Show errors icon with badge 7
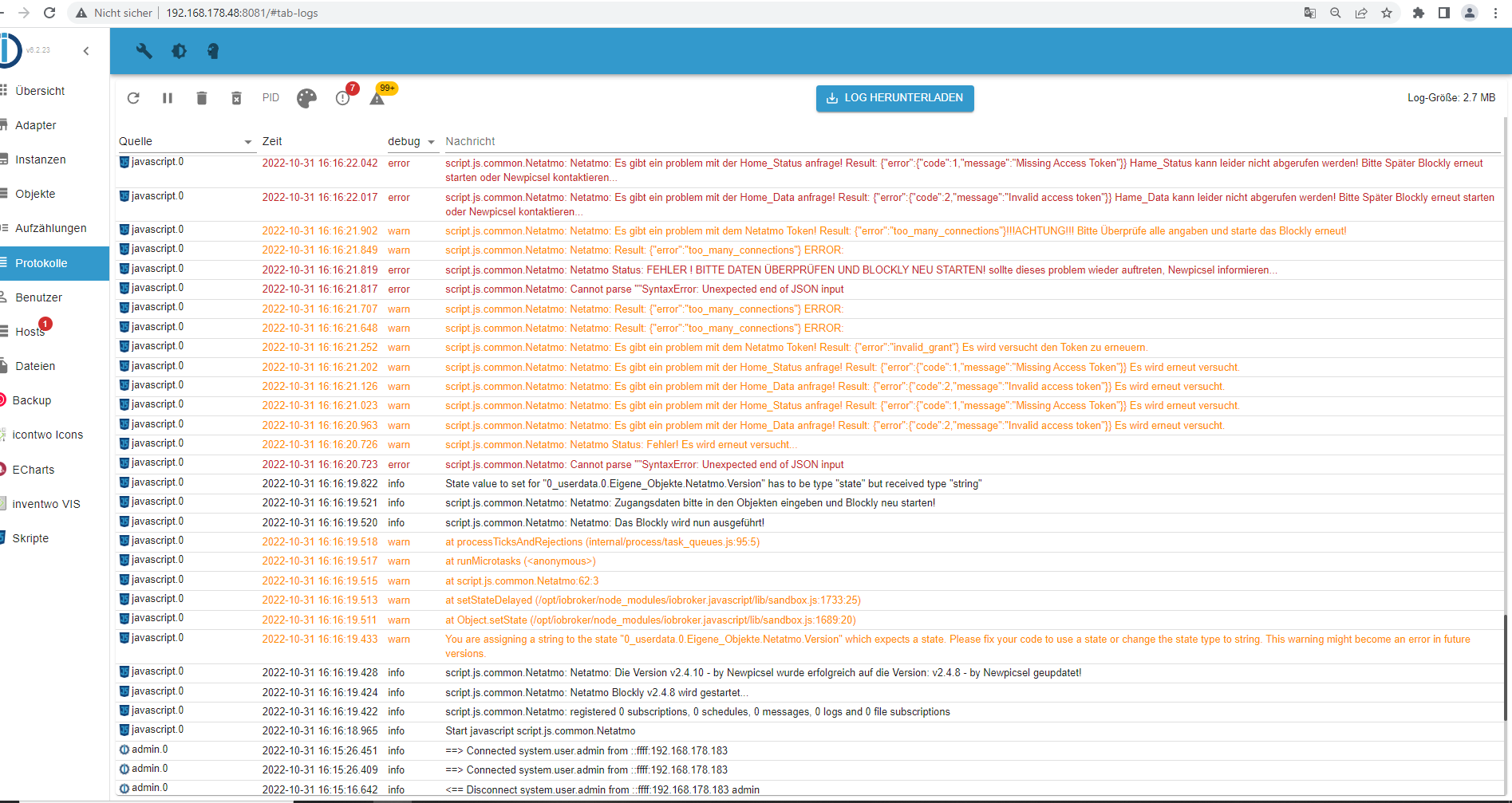The image size is (1512, 803). (343, 98)
